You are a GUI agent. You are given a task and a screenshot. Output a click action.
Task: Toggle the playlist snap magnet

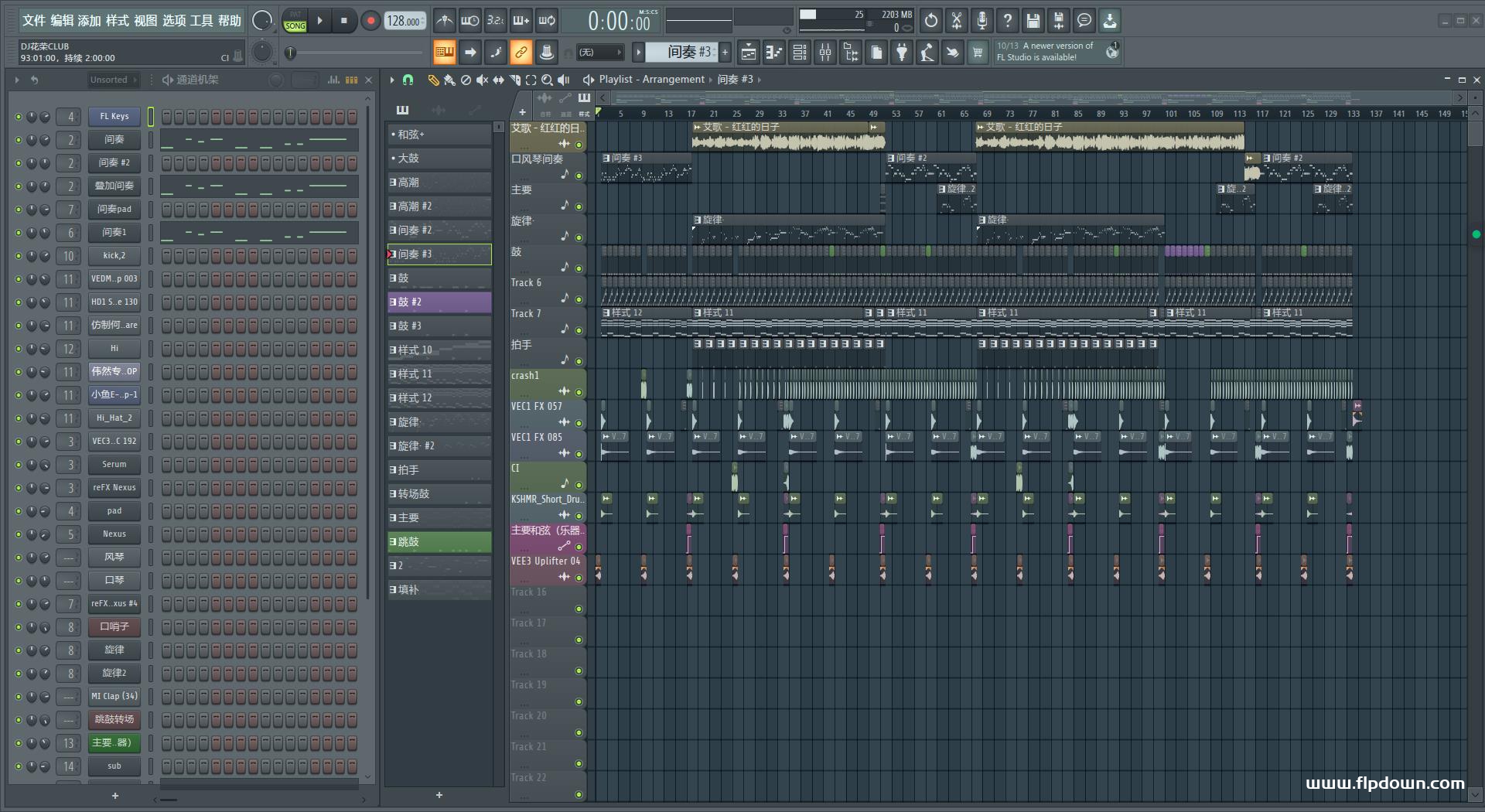tap(408, 80)
